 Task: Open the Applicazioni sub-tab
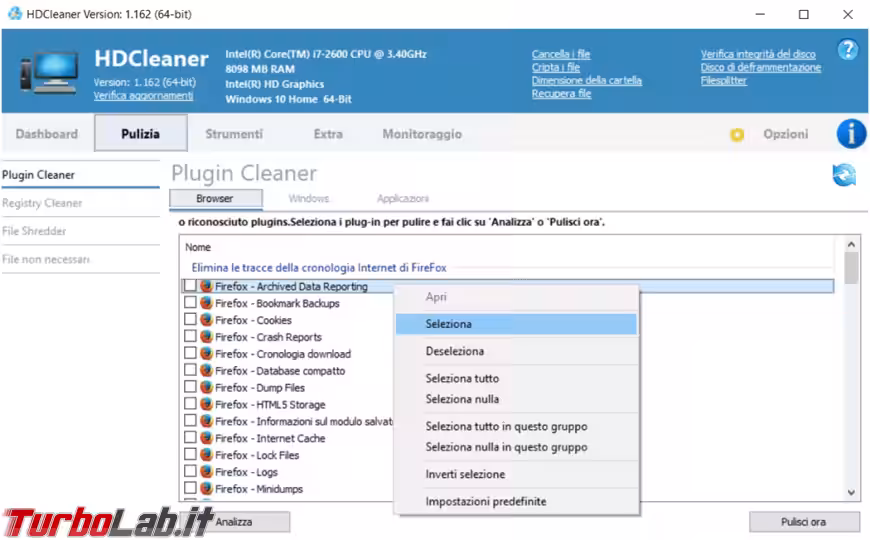[403, 198]
